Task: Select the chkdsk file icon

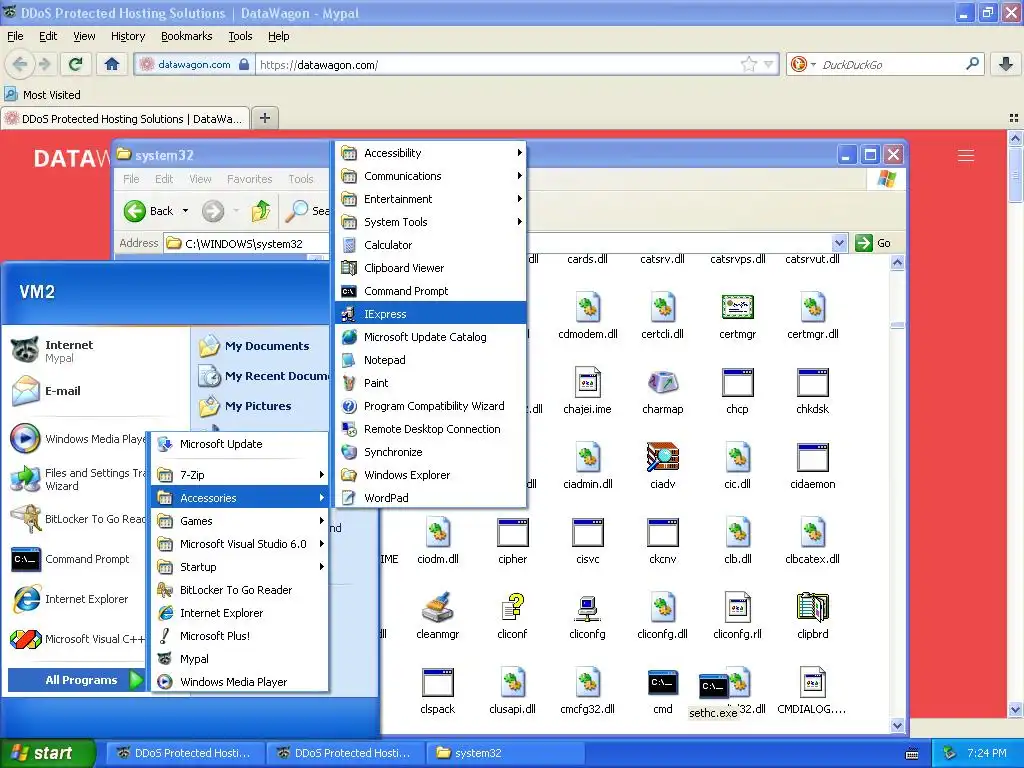Action: tap(812, 383)
